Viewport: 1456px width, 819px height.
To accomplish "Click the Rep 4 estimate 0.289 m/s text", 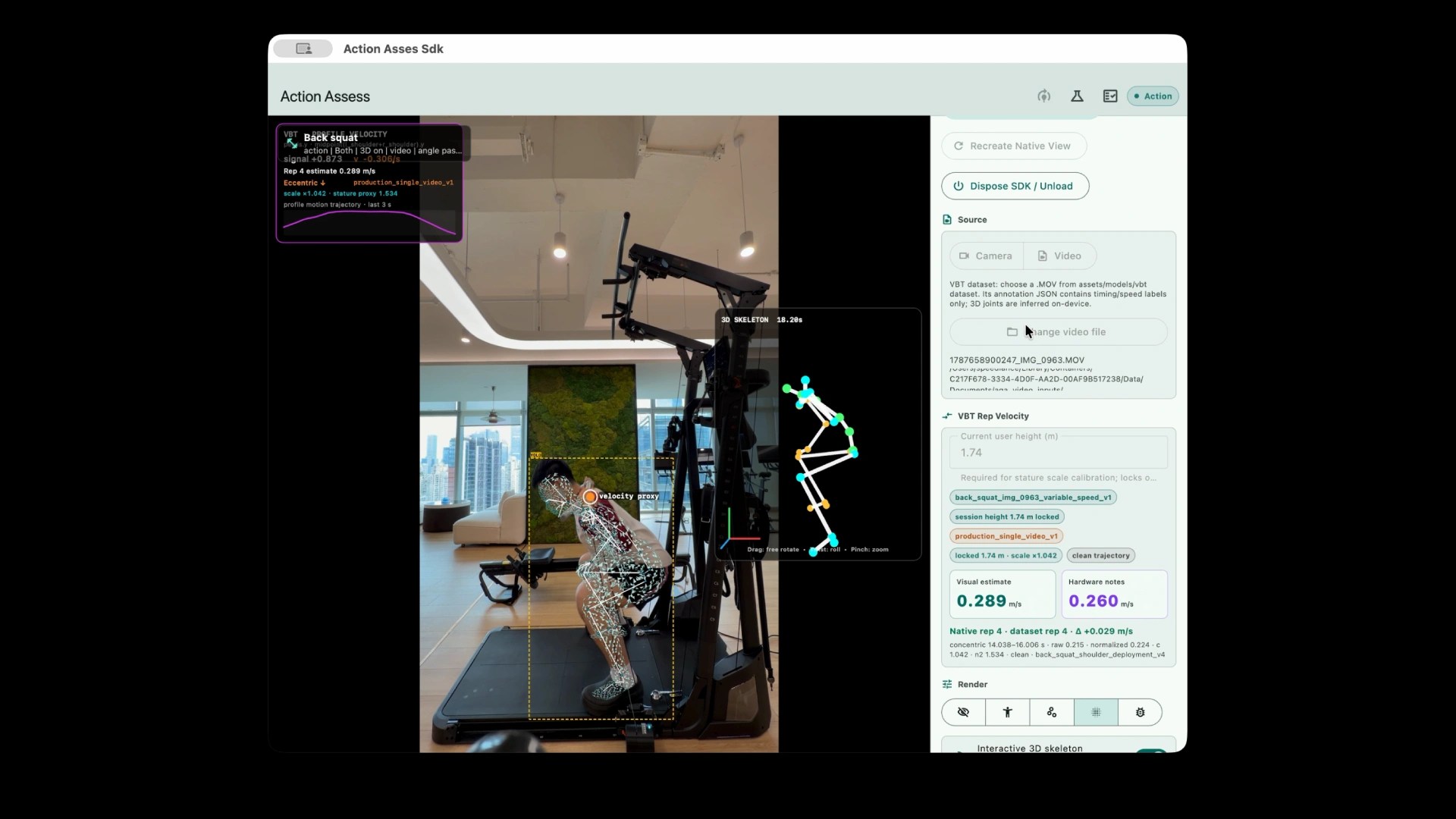I will (329, 171).
